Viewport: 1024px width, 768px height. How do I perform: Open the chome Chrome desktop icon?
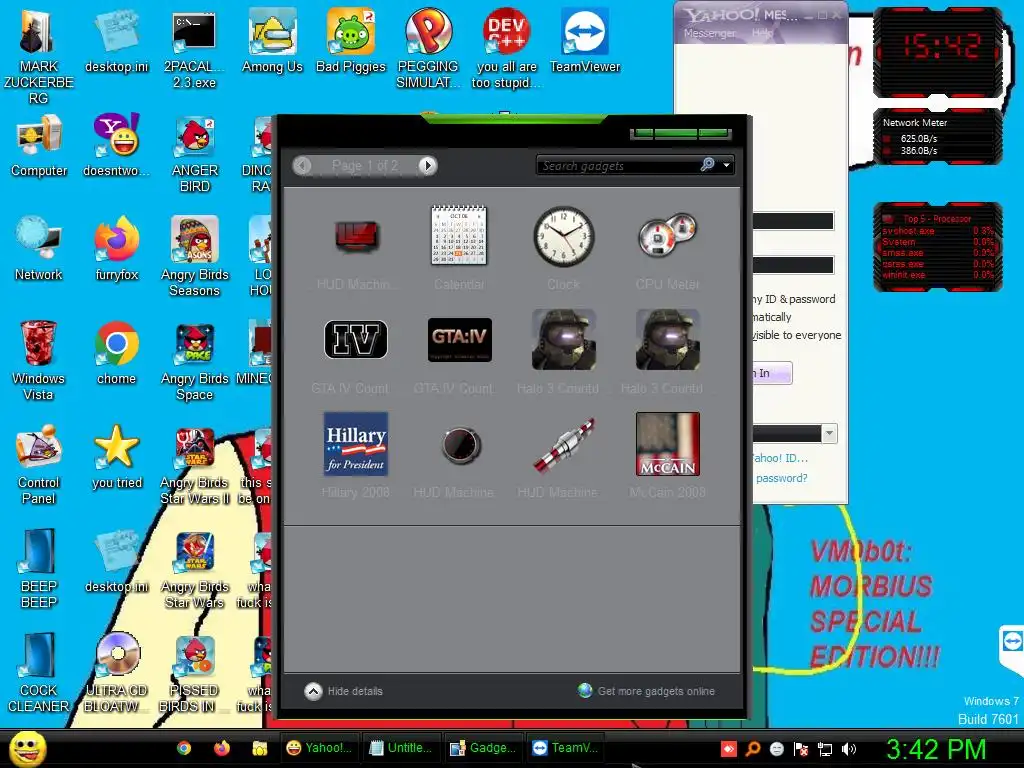click(x=116, y=355)
